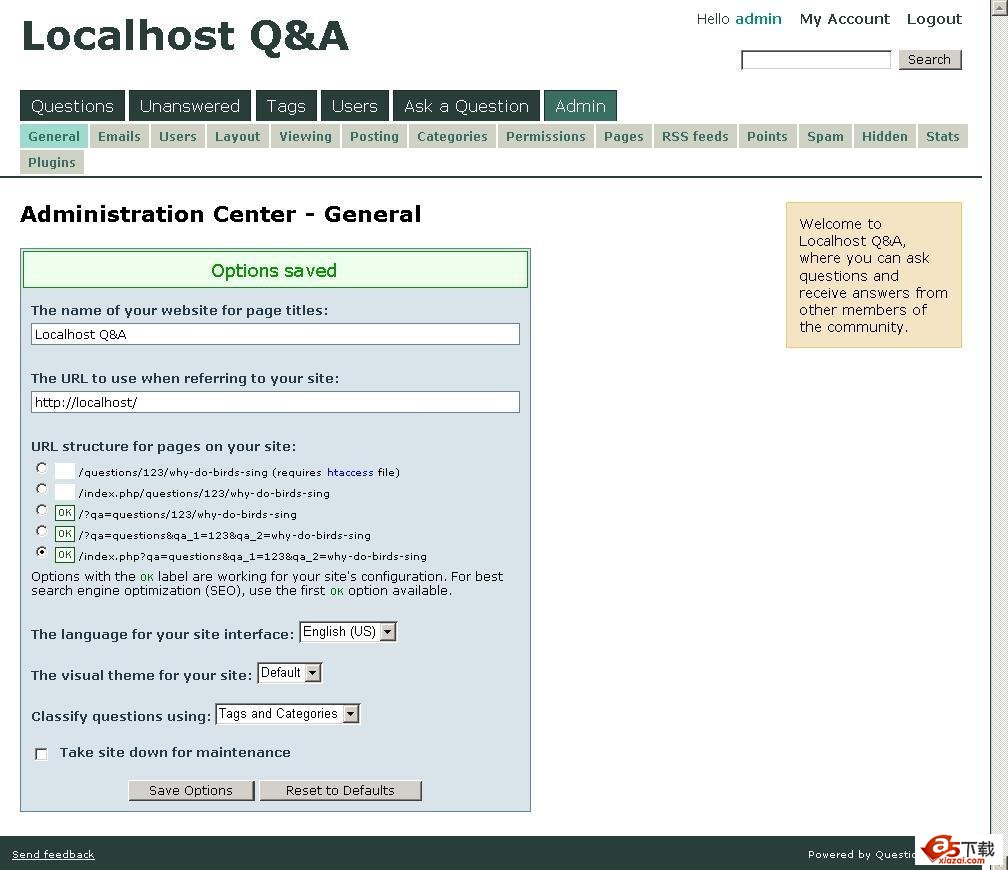The width and height of the screenshot is (1008, 870).
Task: Click the Save Options button
Action: (191, 790)
